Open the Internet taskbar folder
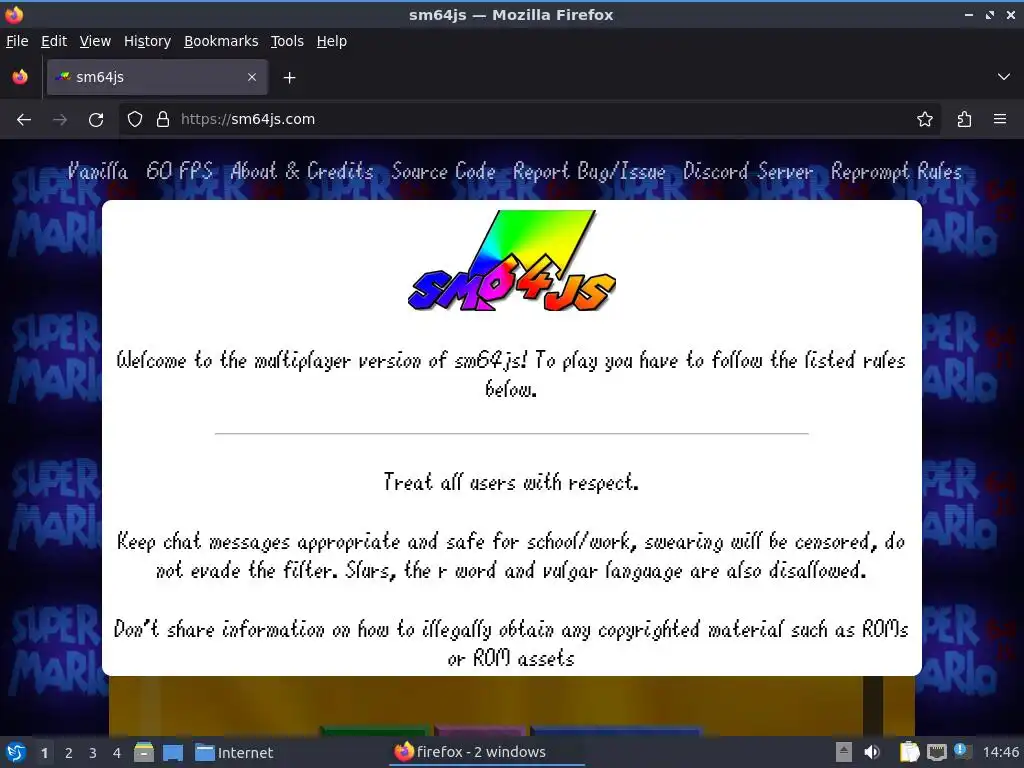 (234, 753)
